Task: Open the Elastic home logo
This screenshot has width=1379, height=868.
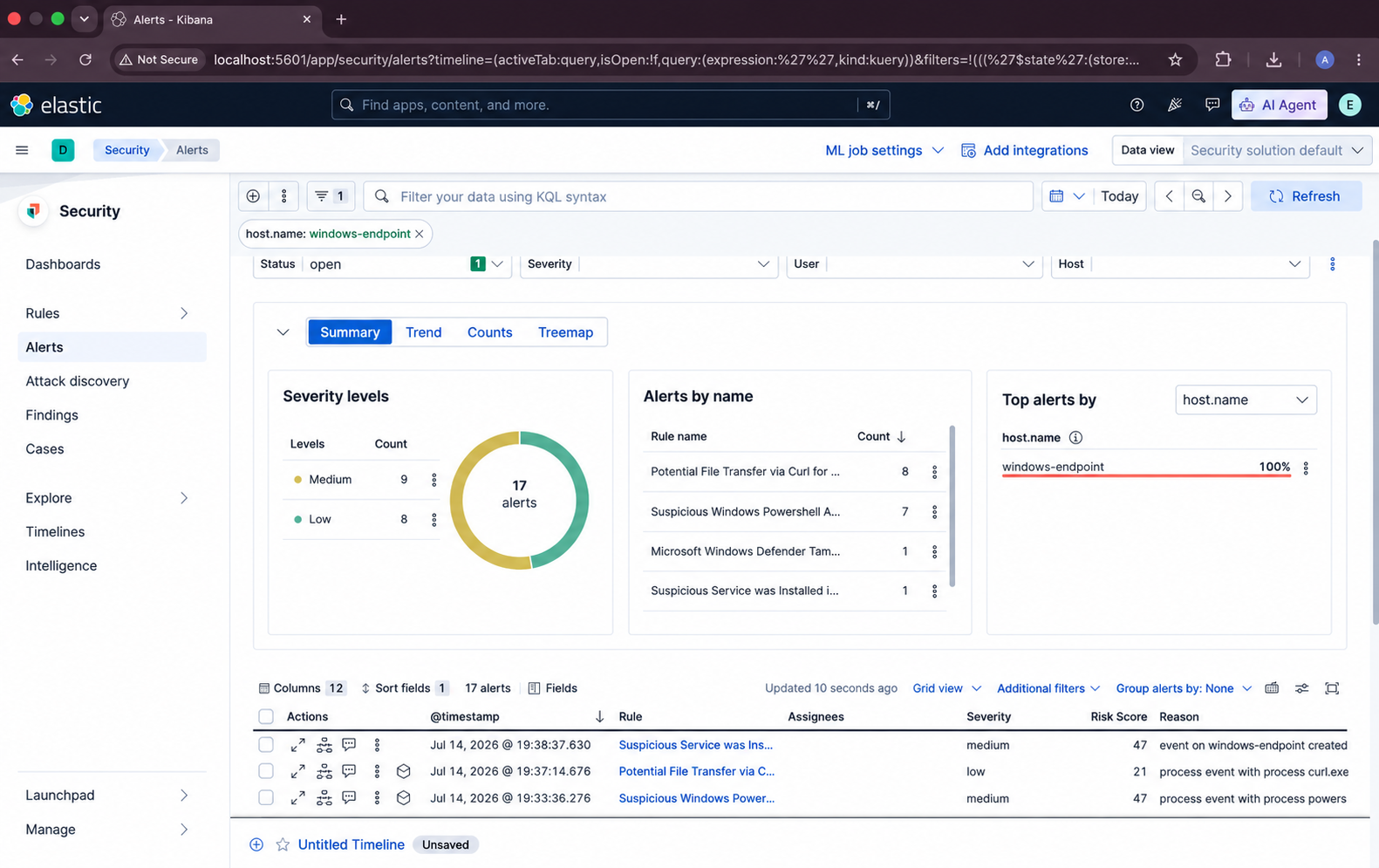Action: point(57,105)
